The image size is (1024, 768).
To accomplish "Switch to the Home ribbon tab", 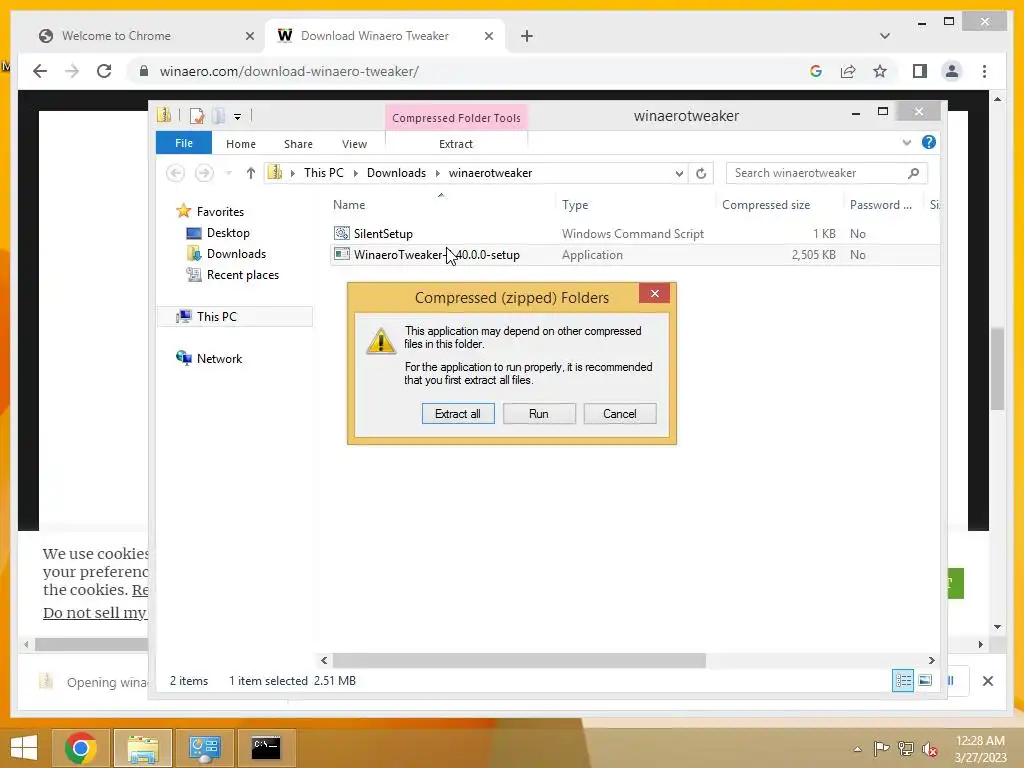I will pyautogui.click(x=241, y=144).
